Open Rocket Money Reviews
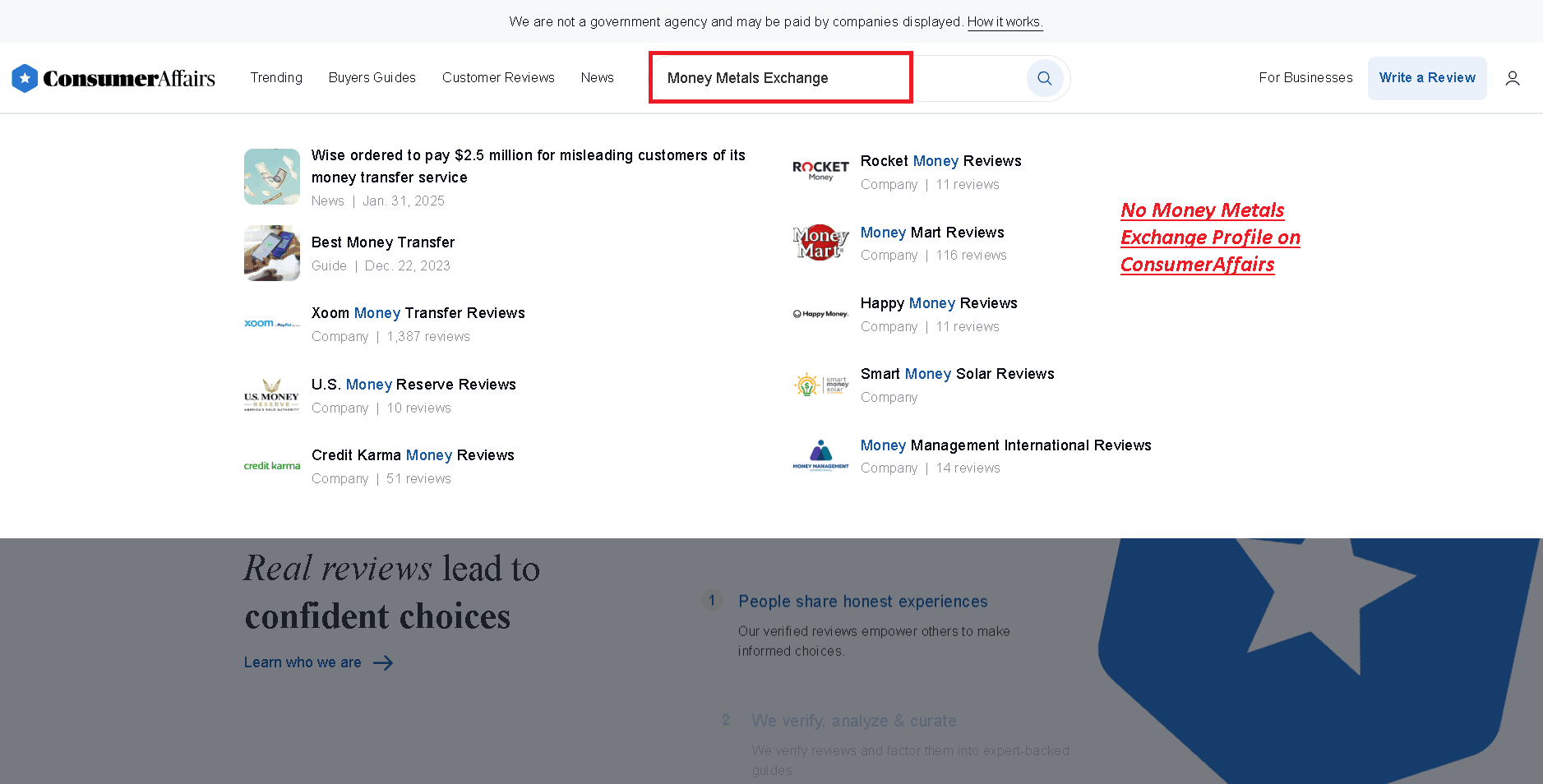 pyautogui.click(x=941, y=161)
